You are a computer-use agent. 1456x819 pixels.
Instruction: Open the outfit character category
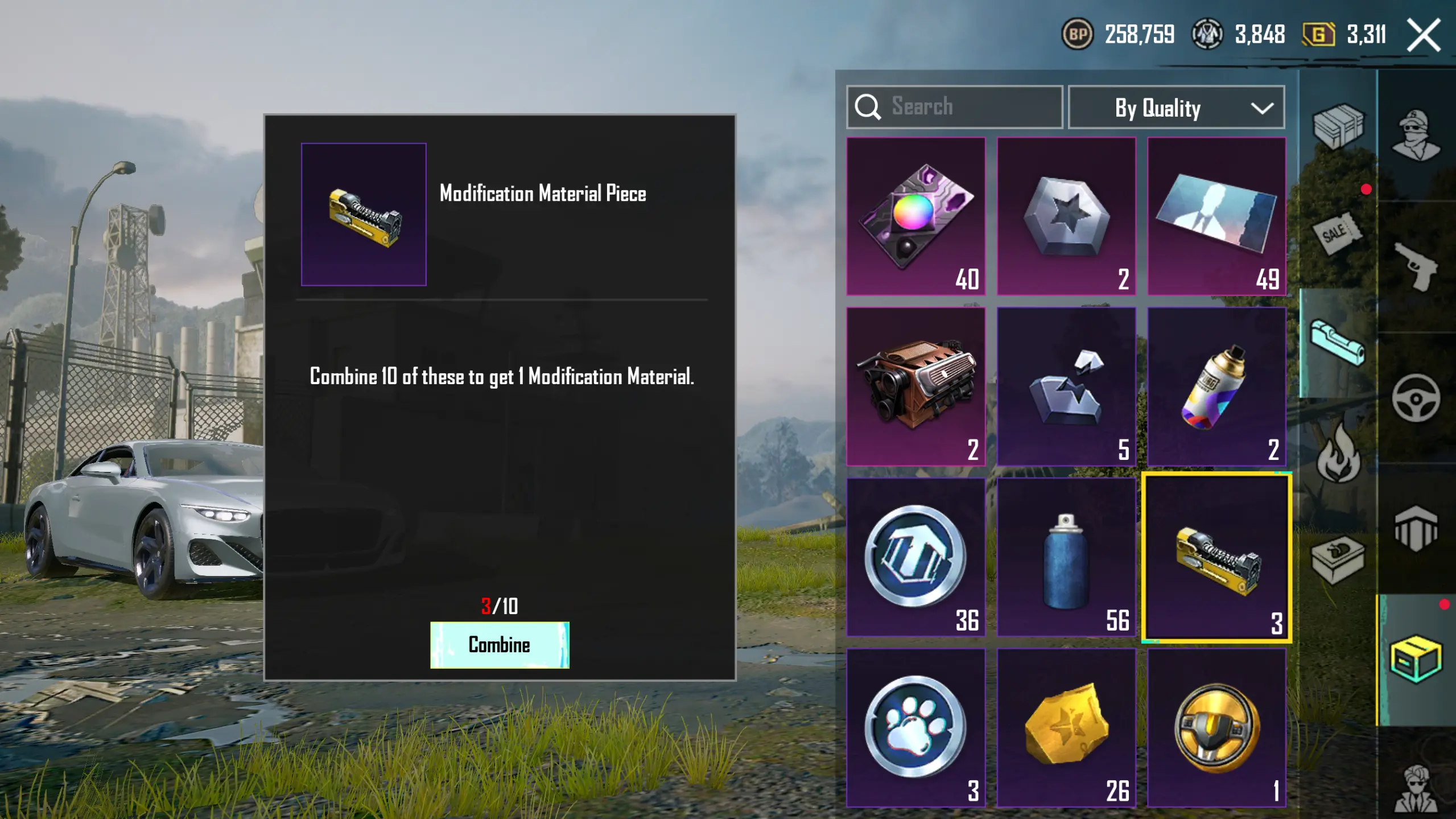tap(1416, 135)
